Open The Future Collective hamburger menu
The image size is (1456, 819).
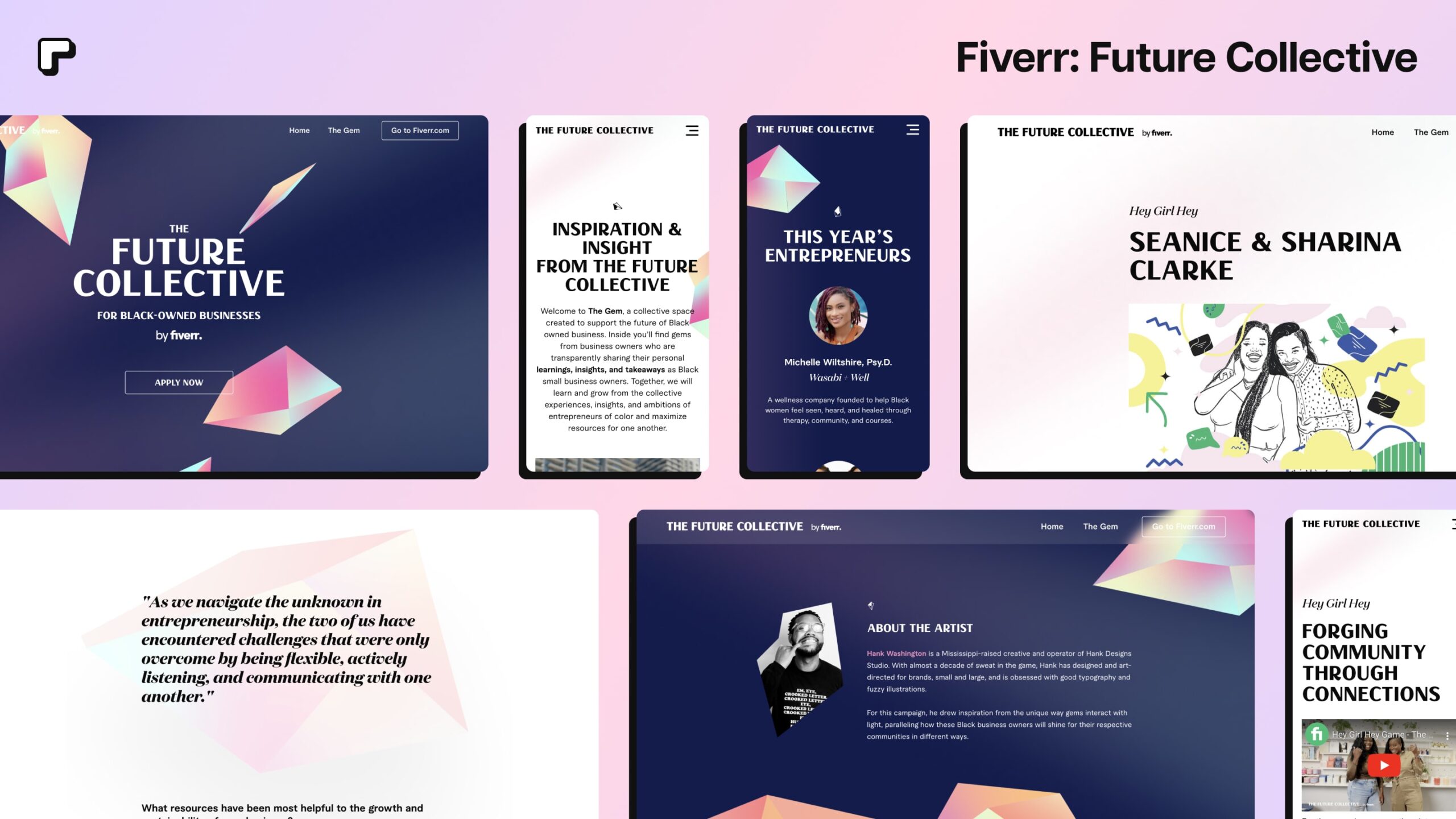point(692,130)
